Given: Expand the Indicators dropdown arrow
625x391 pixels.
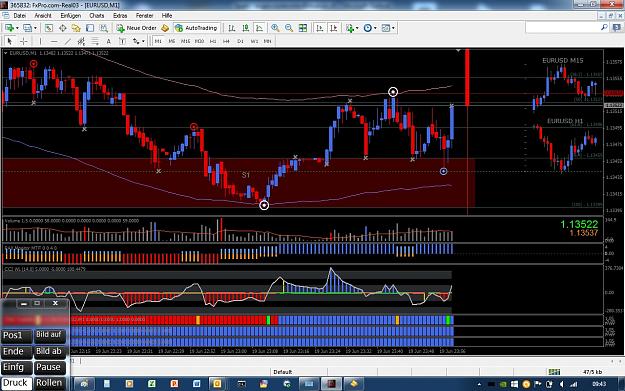Looking at the screenshot, I should [x=357, y=28].
